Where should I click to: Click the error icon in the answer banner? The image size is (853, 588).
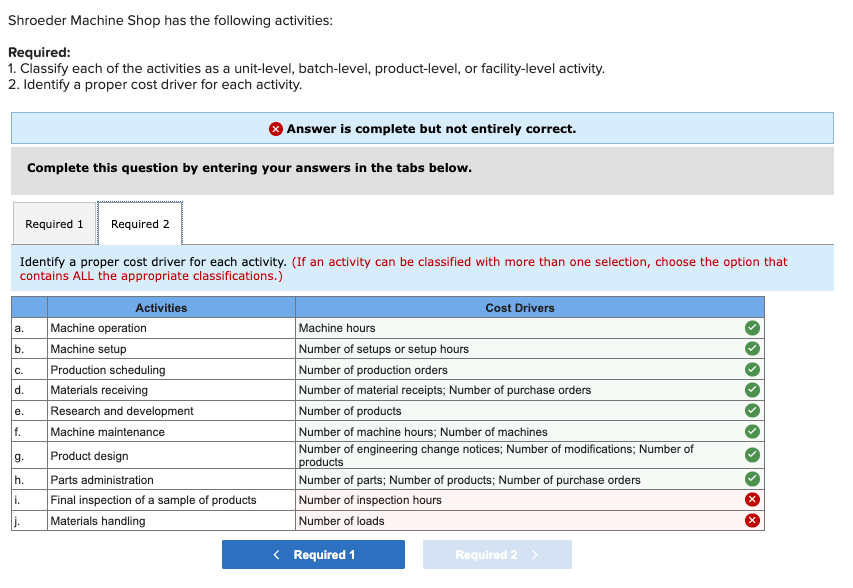277,128
